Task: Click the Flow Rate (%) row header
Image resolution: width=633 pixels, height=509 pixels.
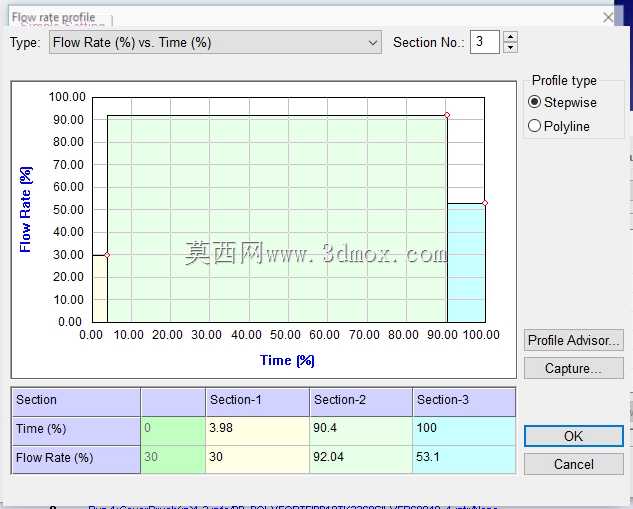Action: coord(76,459)
